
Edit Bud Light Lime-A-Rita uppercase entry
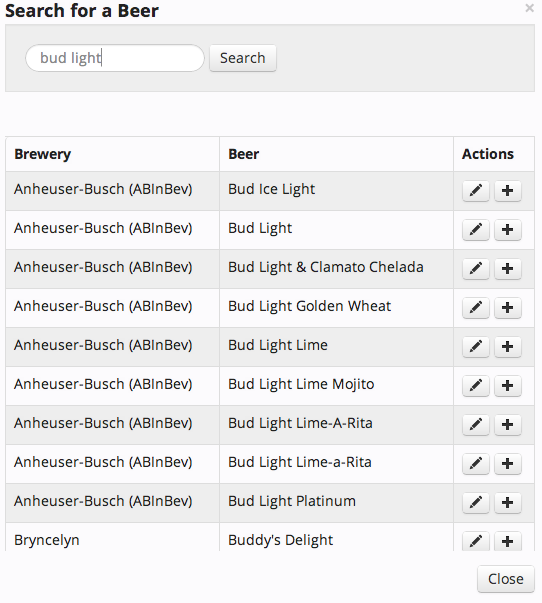coord(476,425)
